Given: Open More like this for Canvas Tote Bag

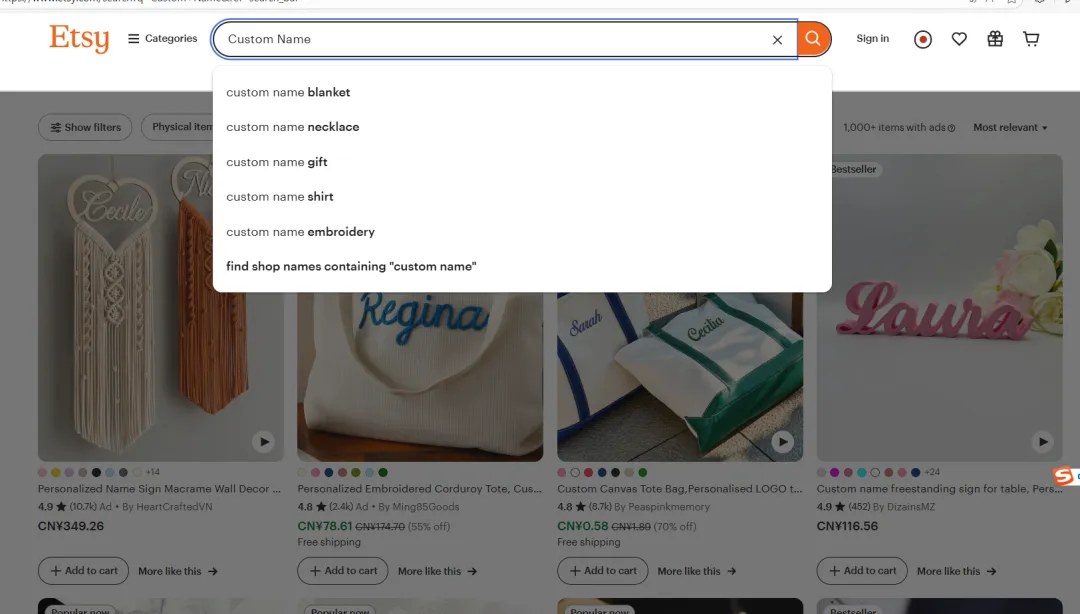Looking at the screenshot, I should click(x=696, y=571).
